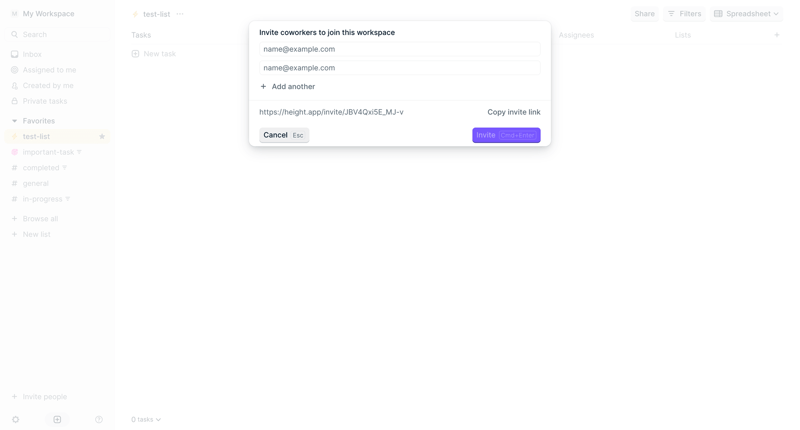
Task: Click the quick-add task icon in bottom bar
Action: [57, 420]
